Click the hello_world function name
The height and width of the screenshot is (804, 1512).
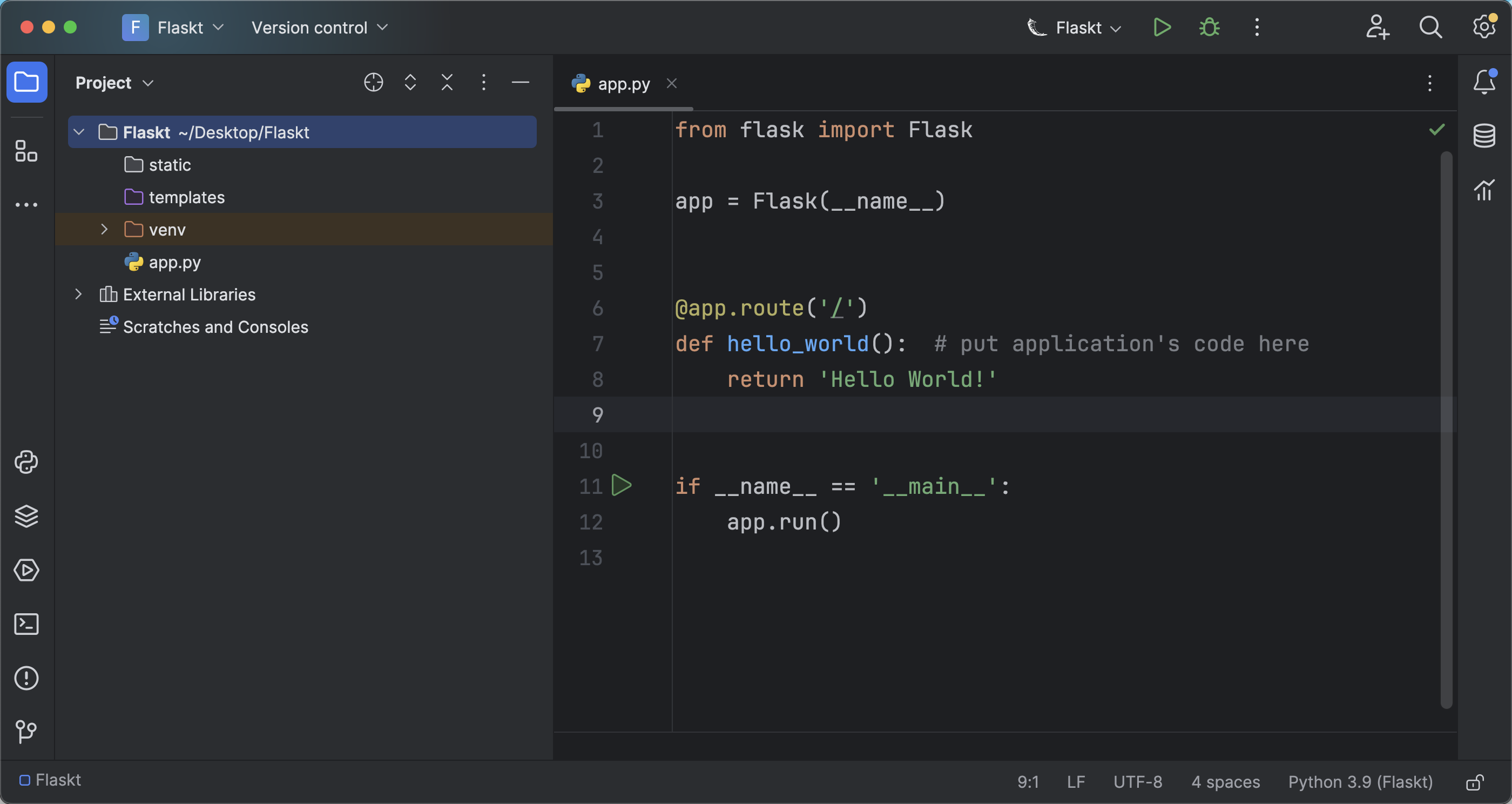pyautogui.click(x=797, y=343)
